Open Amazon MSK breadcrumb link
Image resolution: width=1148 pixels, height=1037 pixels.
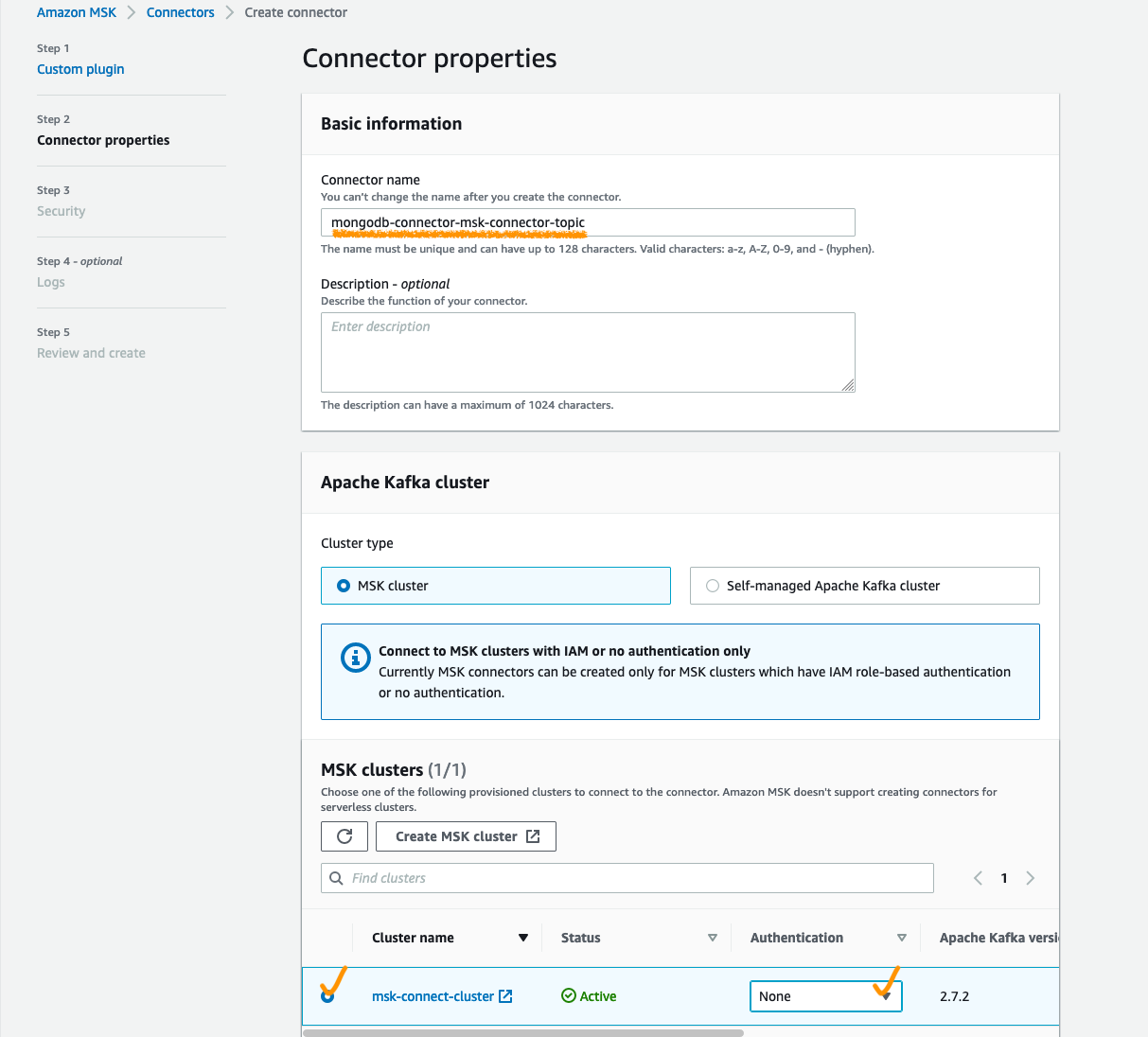[x=77, y=12]
